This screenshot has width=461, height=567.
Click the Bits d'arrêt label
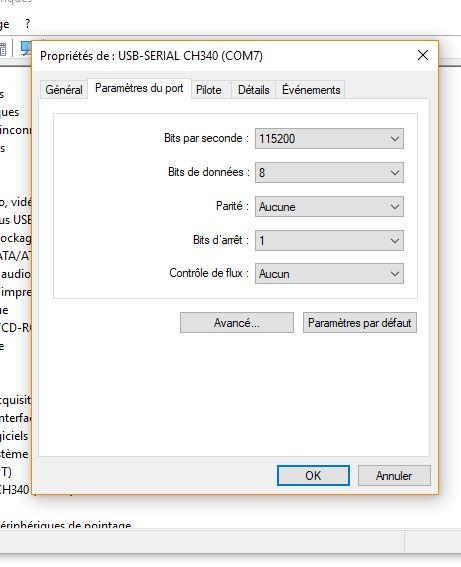point(221,240)
